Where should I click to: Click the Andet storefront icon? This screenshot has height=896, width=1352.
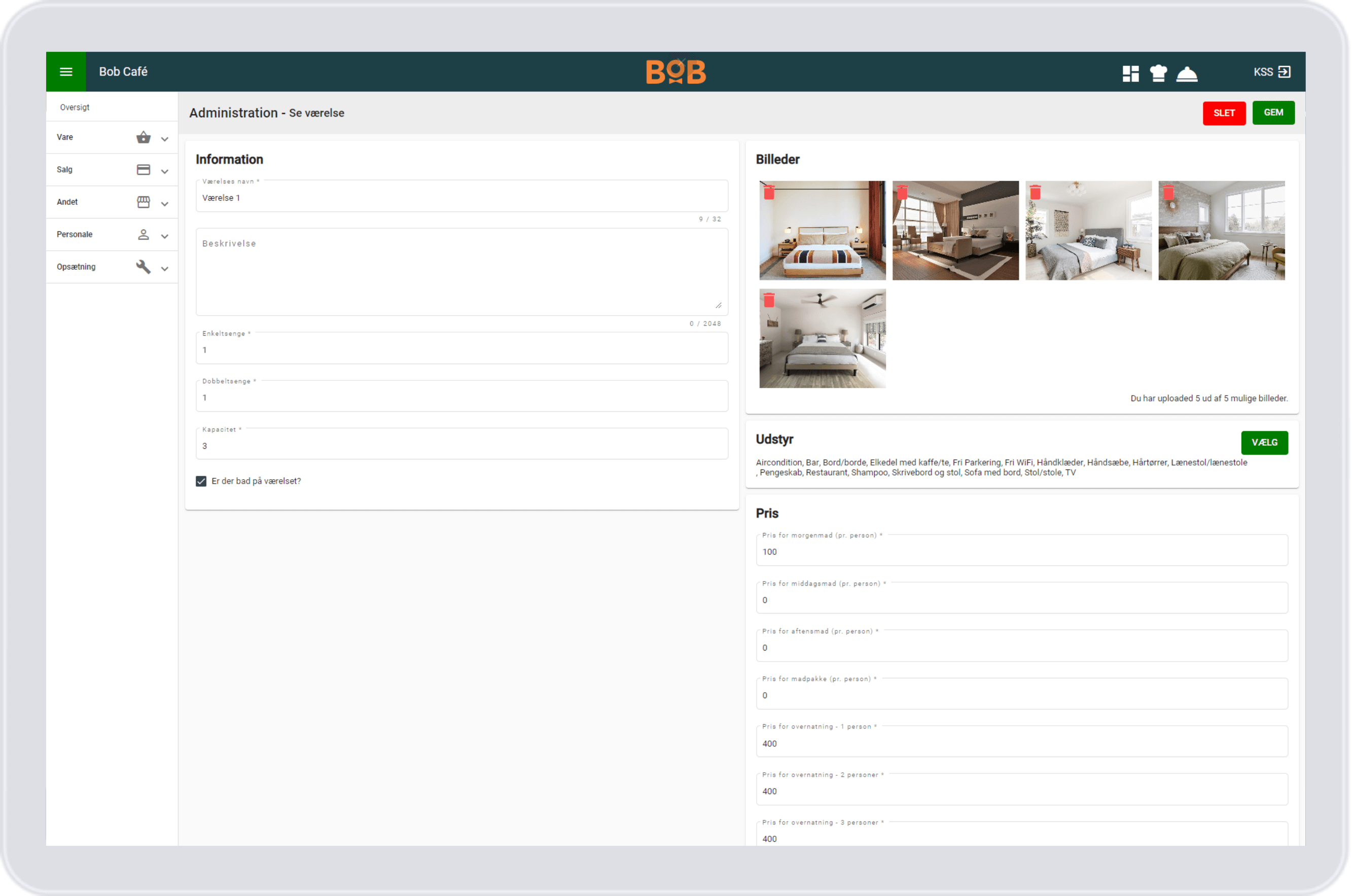click(144, 202)
